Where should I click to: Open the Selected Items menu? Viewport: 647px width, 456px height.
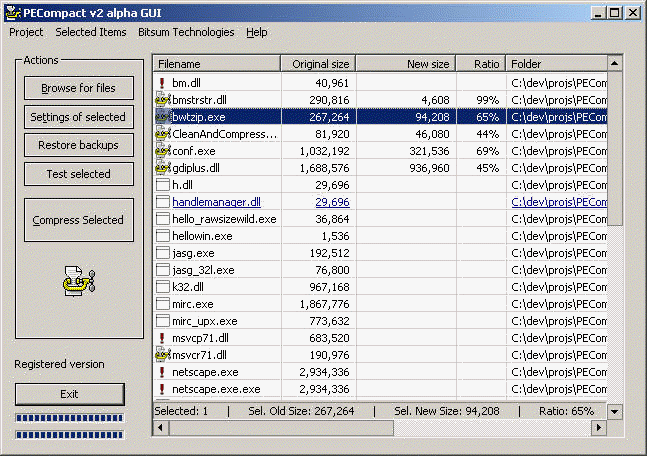(91, 32)
